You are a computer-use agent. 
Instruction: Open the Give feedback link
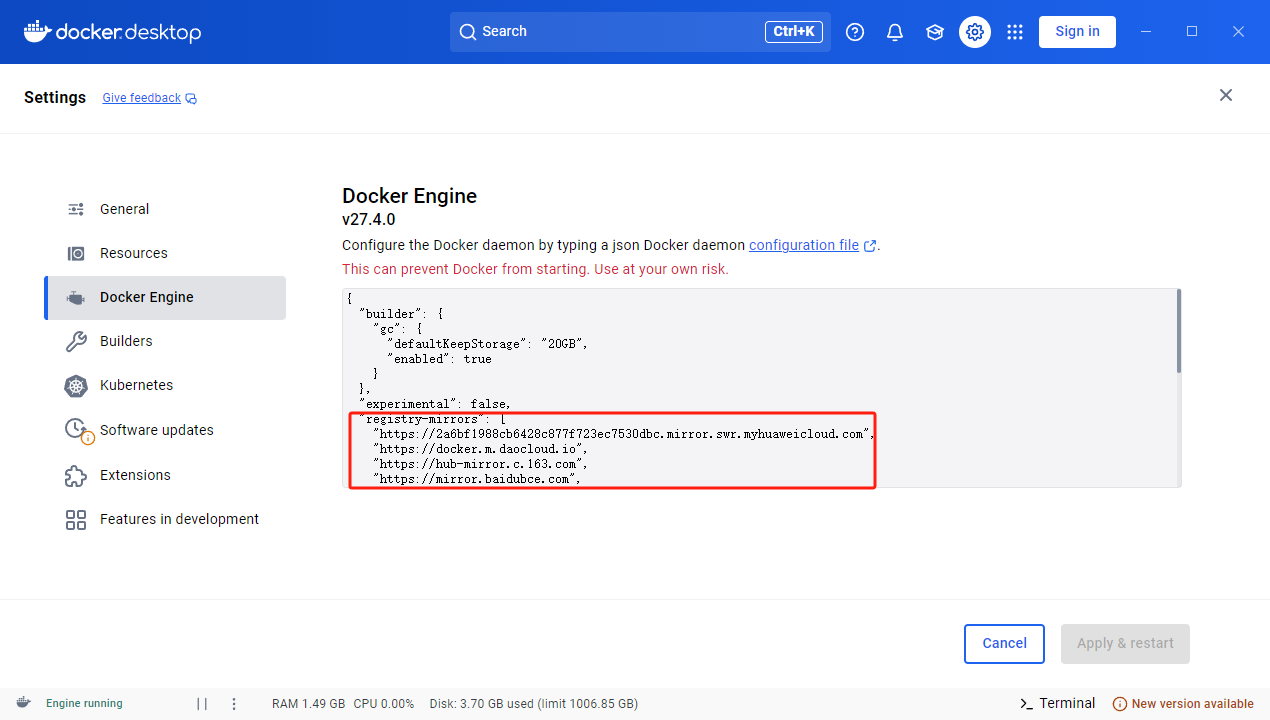pyautogui.click(x=141, y=98)
